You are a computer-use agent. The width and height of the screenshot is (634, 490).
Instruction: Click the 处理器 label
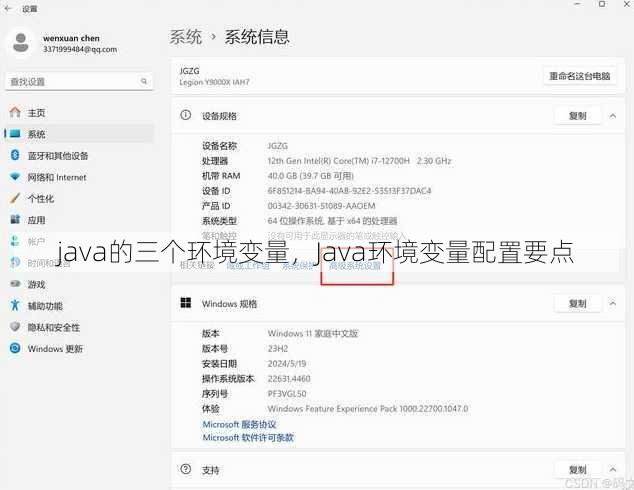(215, 161)
